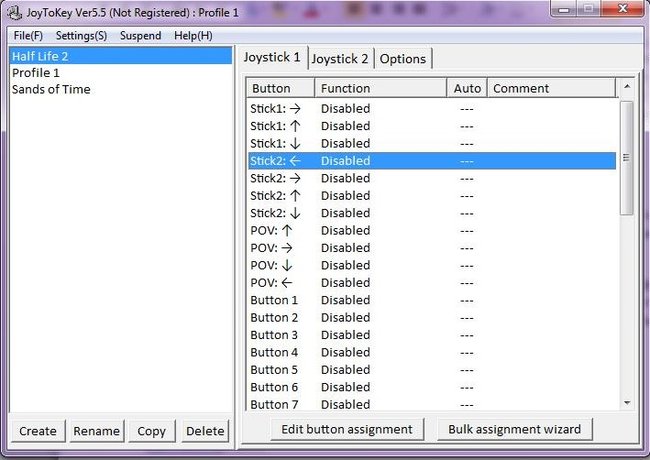Select the Button 3 row

[432, 335]
